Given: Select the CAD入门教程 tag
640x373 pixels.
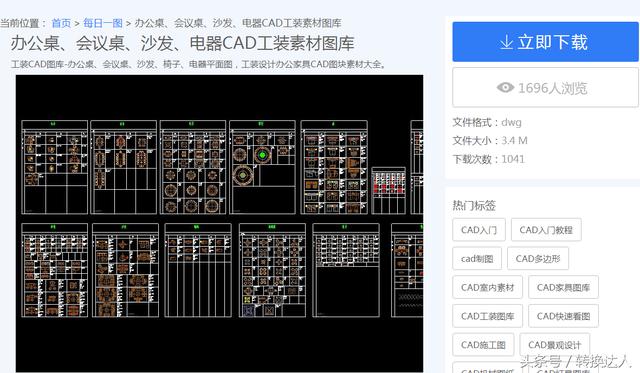Looking at the screenshot, I should (x=546, y=230).
